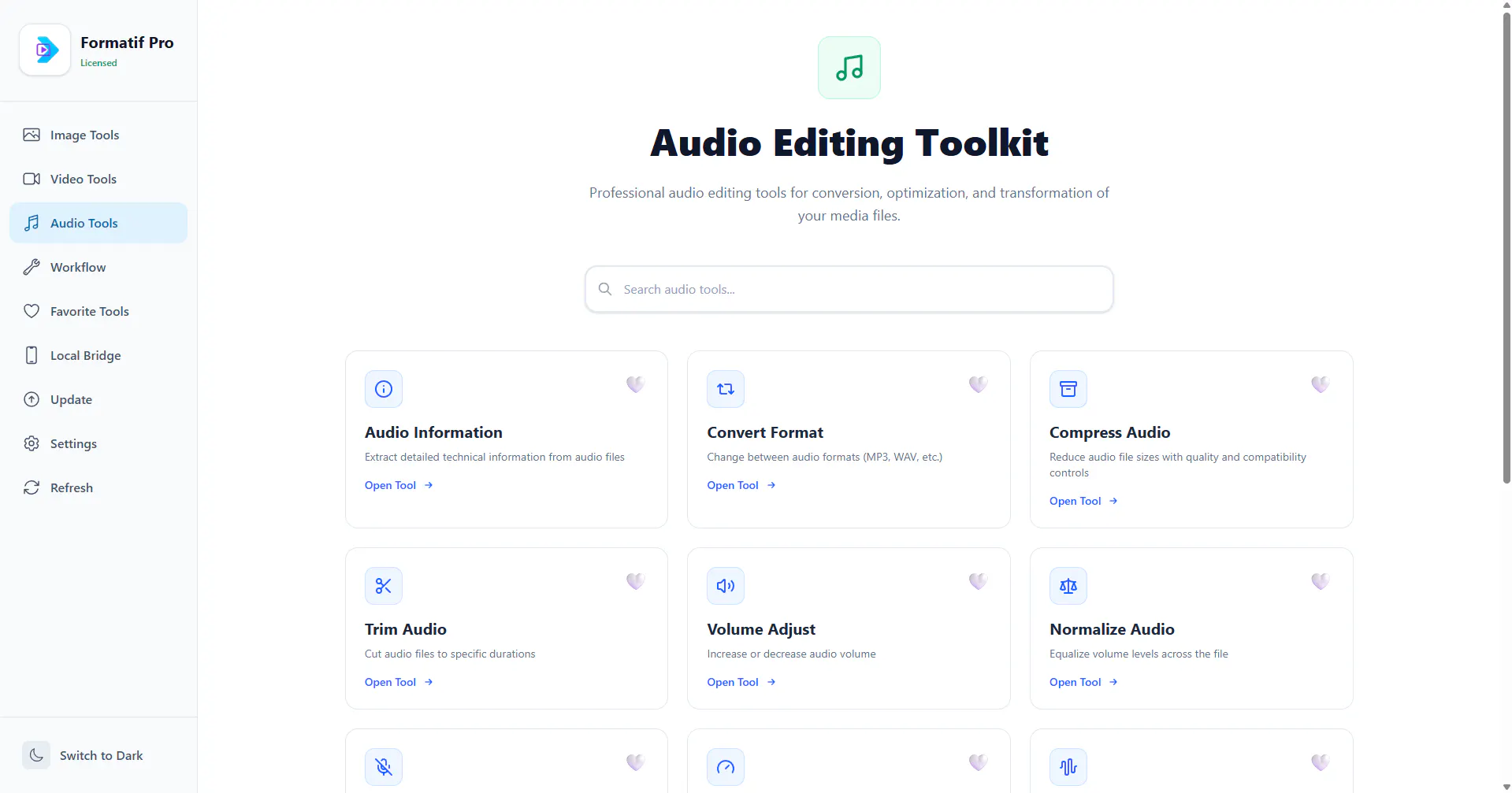Favorite the Convert Format tool
Viewport: 1512px width, 793px height.
click(978, 384)
